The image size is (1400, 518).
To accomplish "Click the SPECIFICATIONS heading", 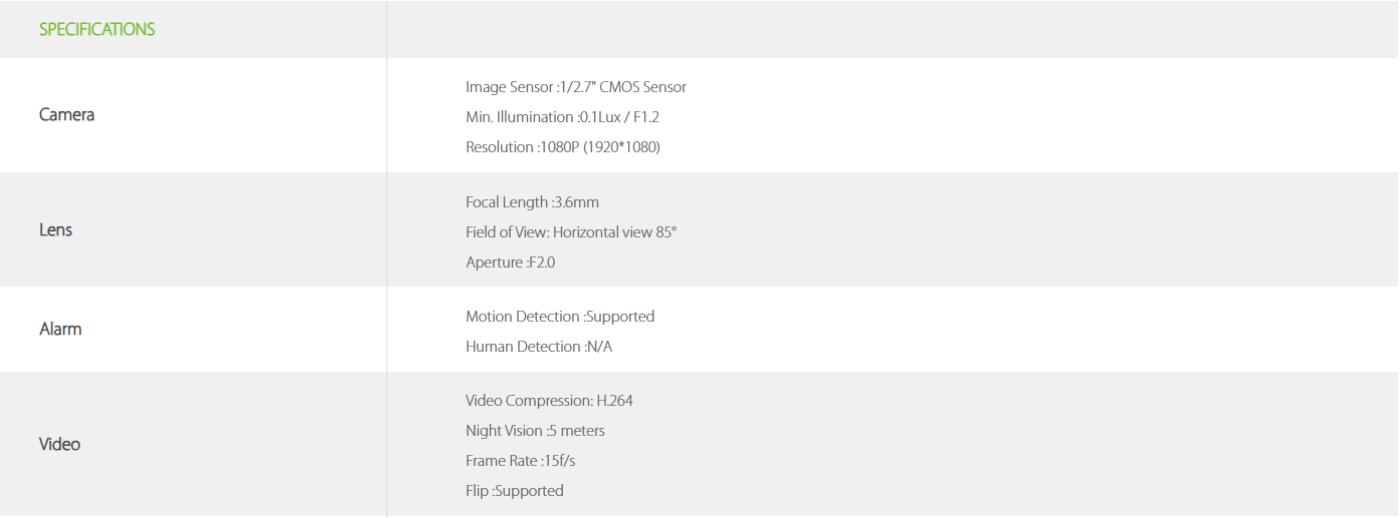I will [x=97, y=29].
